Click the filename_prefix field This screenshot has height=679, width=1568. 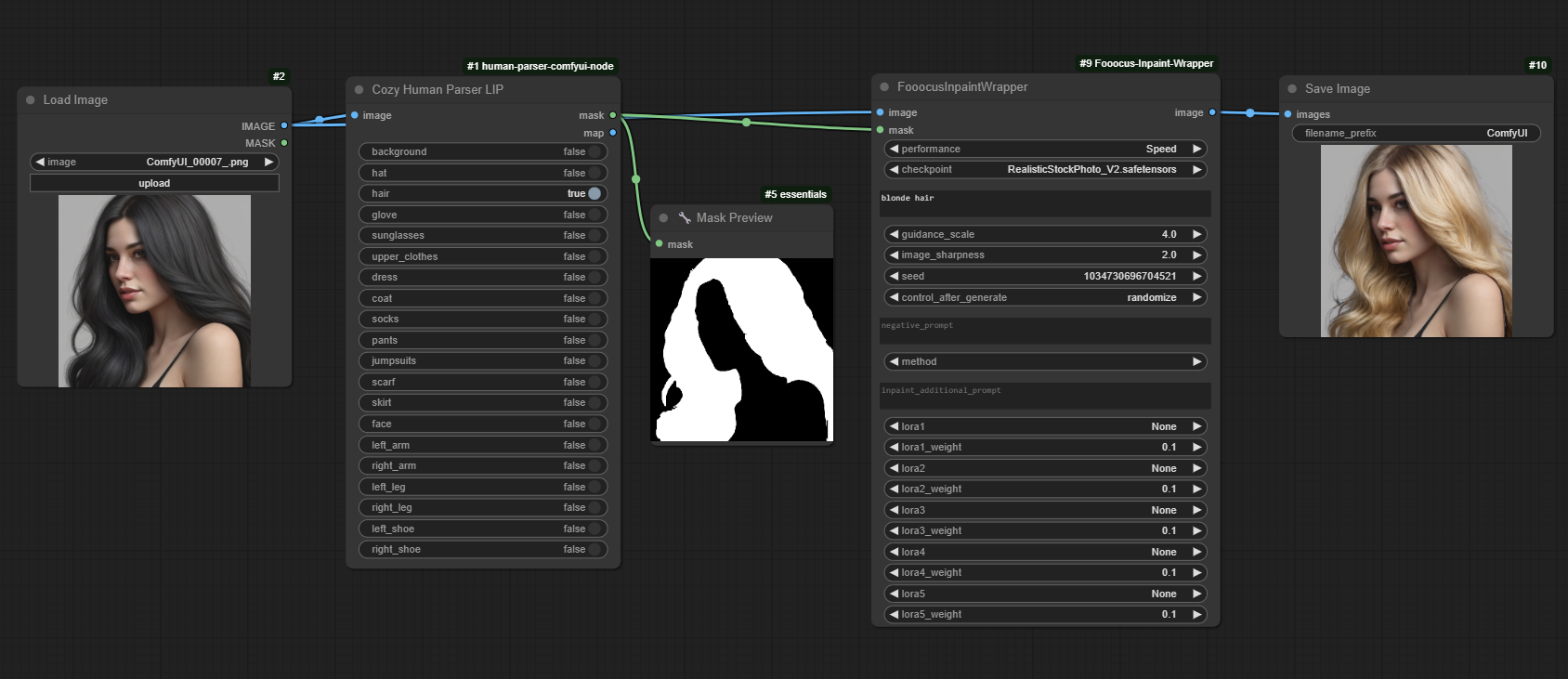coord(1416,133)
